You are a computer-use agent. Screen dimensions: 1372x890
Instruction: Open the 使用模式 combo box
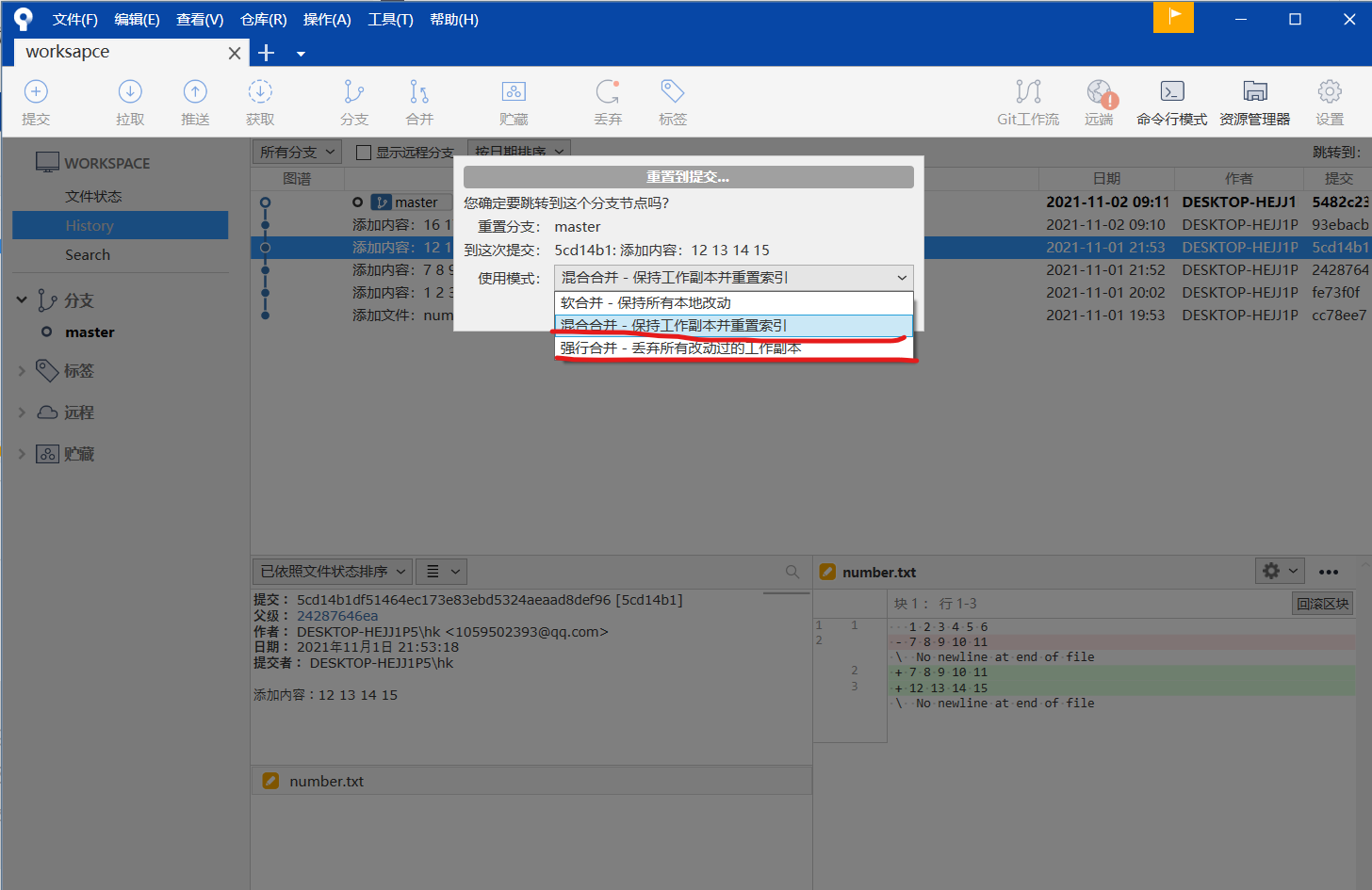tap(734, 278)
